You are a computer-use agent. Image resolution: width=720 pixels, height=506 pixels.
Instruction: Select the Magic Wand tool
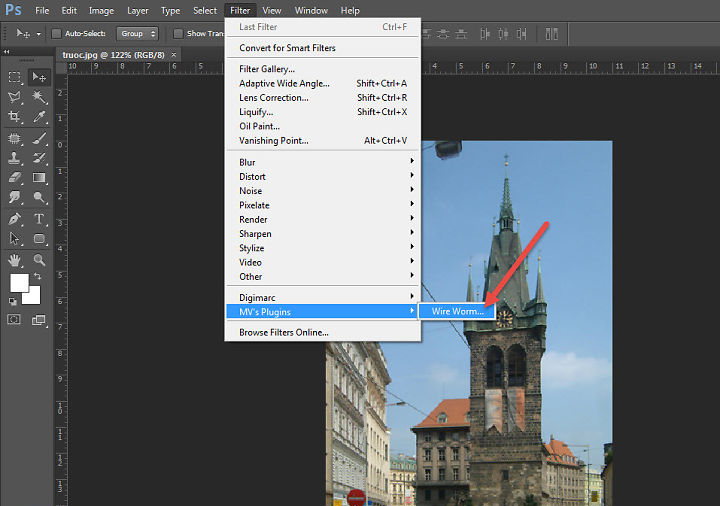(39, 97)
